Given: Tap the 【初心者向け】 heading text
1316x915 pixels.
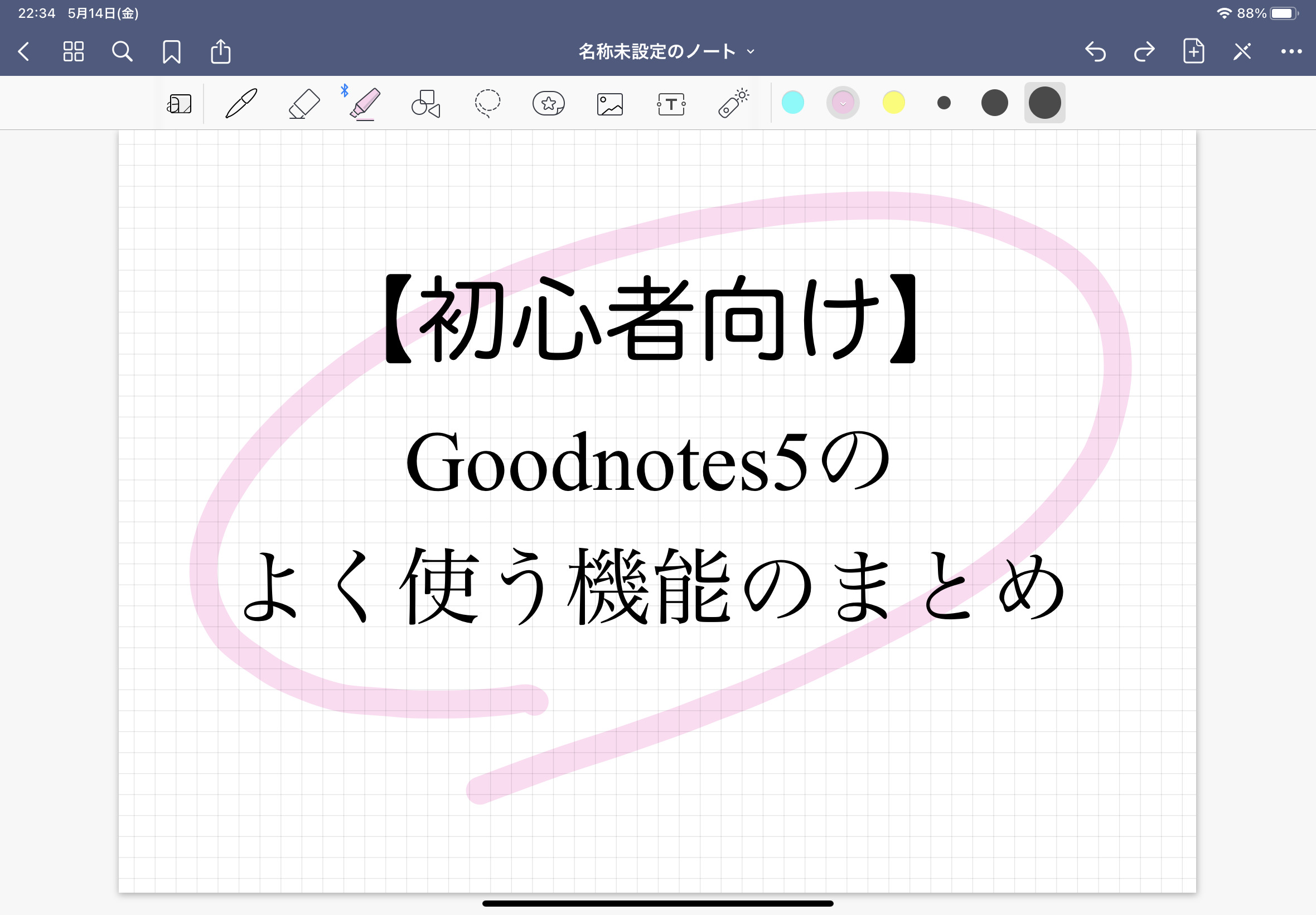Looking at the screenshot, I should pos(650,319).
